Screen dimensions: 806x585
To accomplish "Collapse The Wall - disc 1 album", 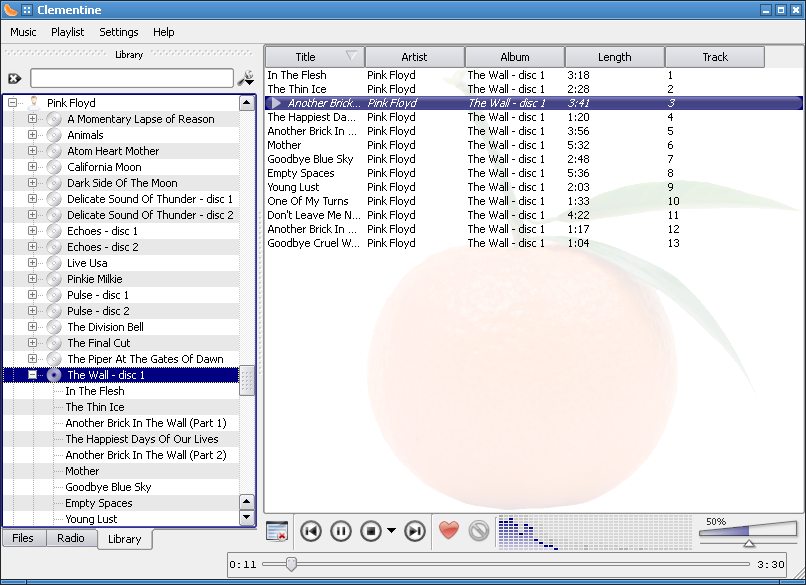I will pos(32,375).
